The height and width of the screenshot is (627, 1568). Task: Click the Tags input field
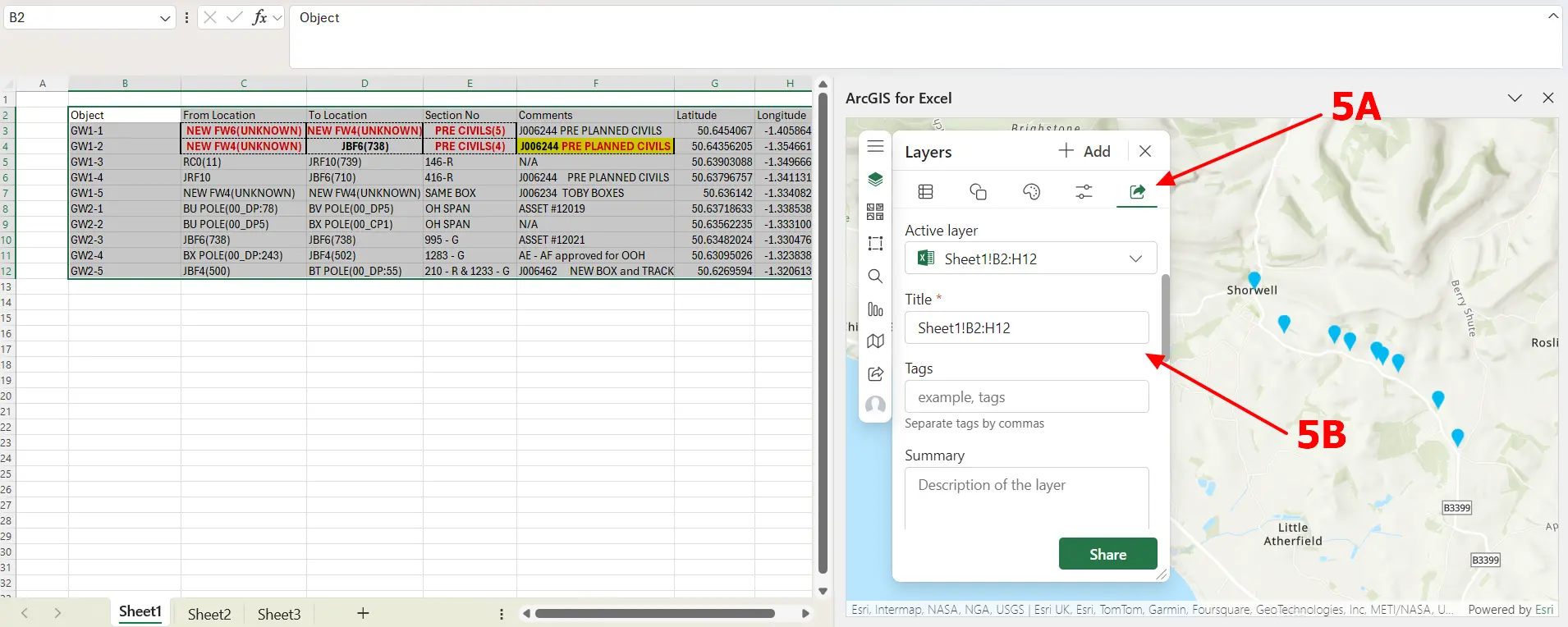(x=1027, y=397)
